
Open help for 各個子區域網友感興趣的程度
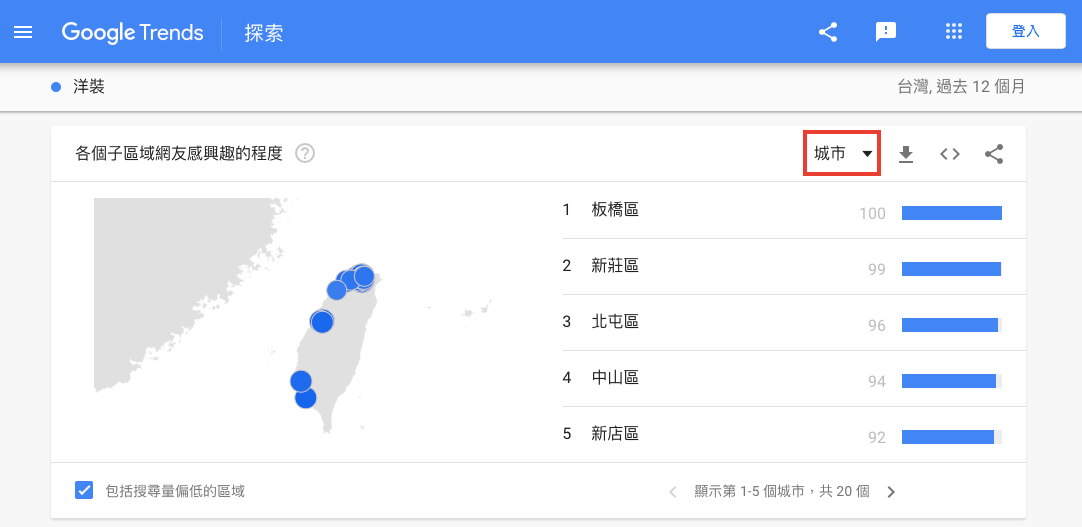[x=305, y=154]
